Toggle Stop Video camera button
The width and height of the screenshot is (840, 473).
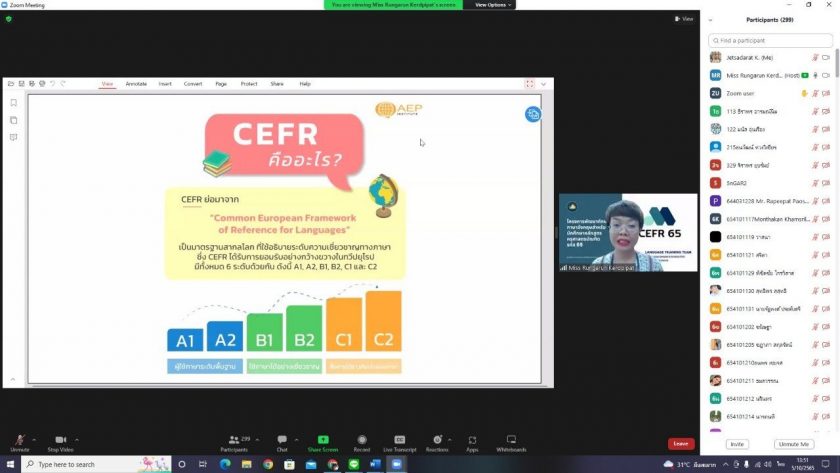[x=59, y=442]
